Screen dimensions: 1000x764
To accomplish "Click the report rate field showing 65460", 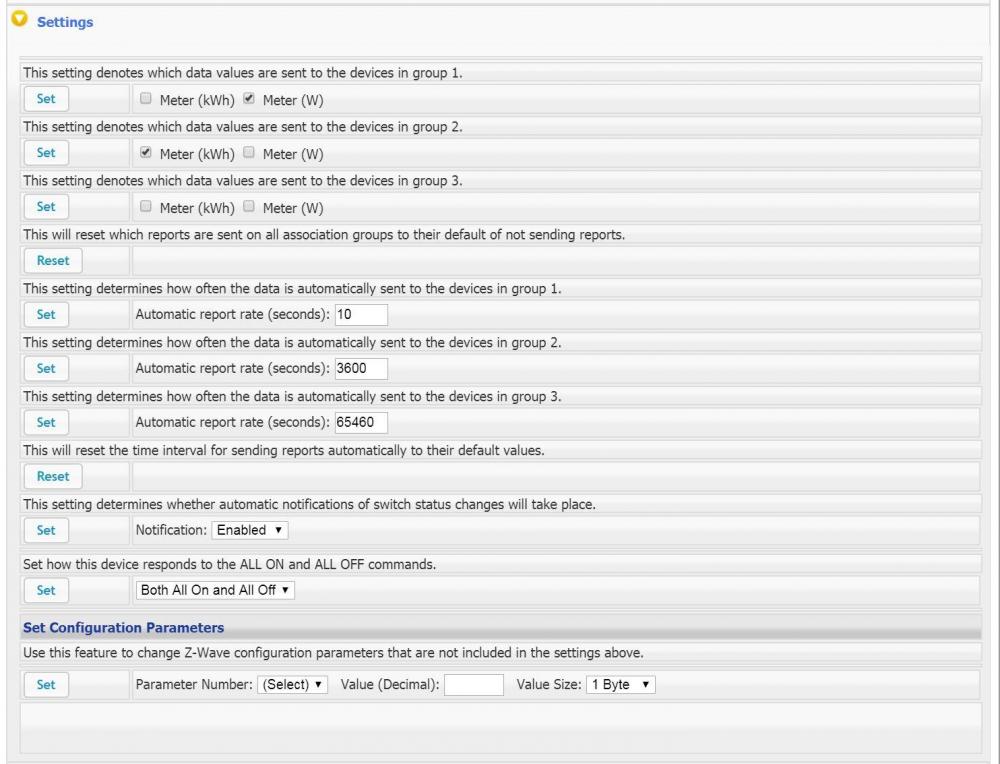I will click(361, 422).
